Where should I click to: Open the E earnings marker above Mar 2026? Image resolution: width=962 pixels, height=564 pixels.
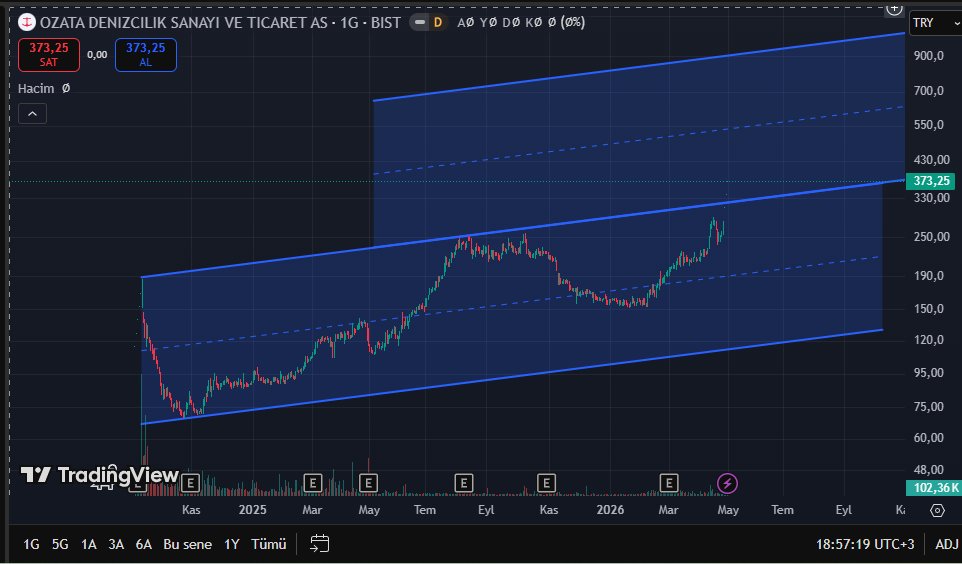coord(669,484)
